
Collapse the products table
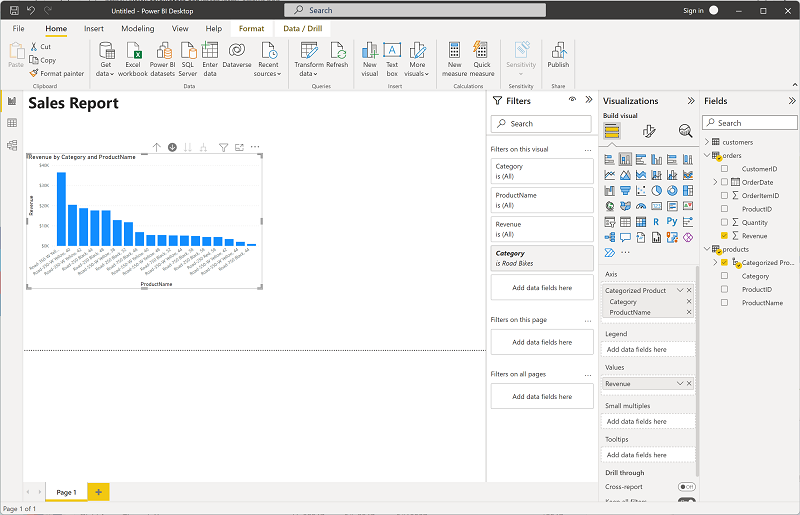tap(707, 249)
